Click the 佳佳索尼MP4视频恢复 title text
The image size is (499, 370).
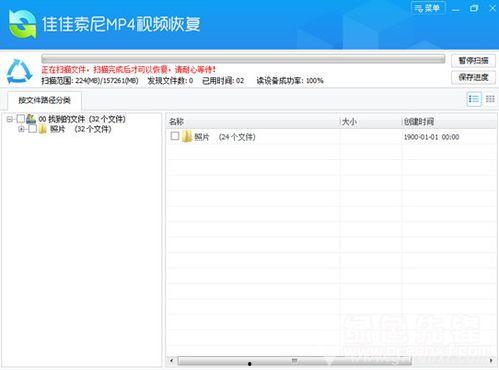(x=121, y=24)
